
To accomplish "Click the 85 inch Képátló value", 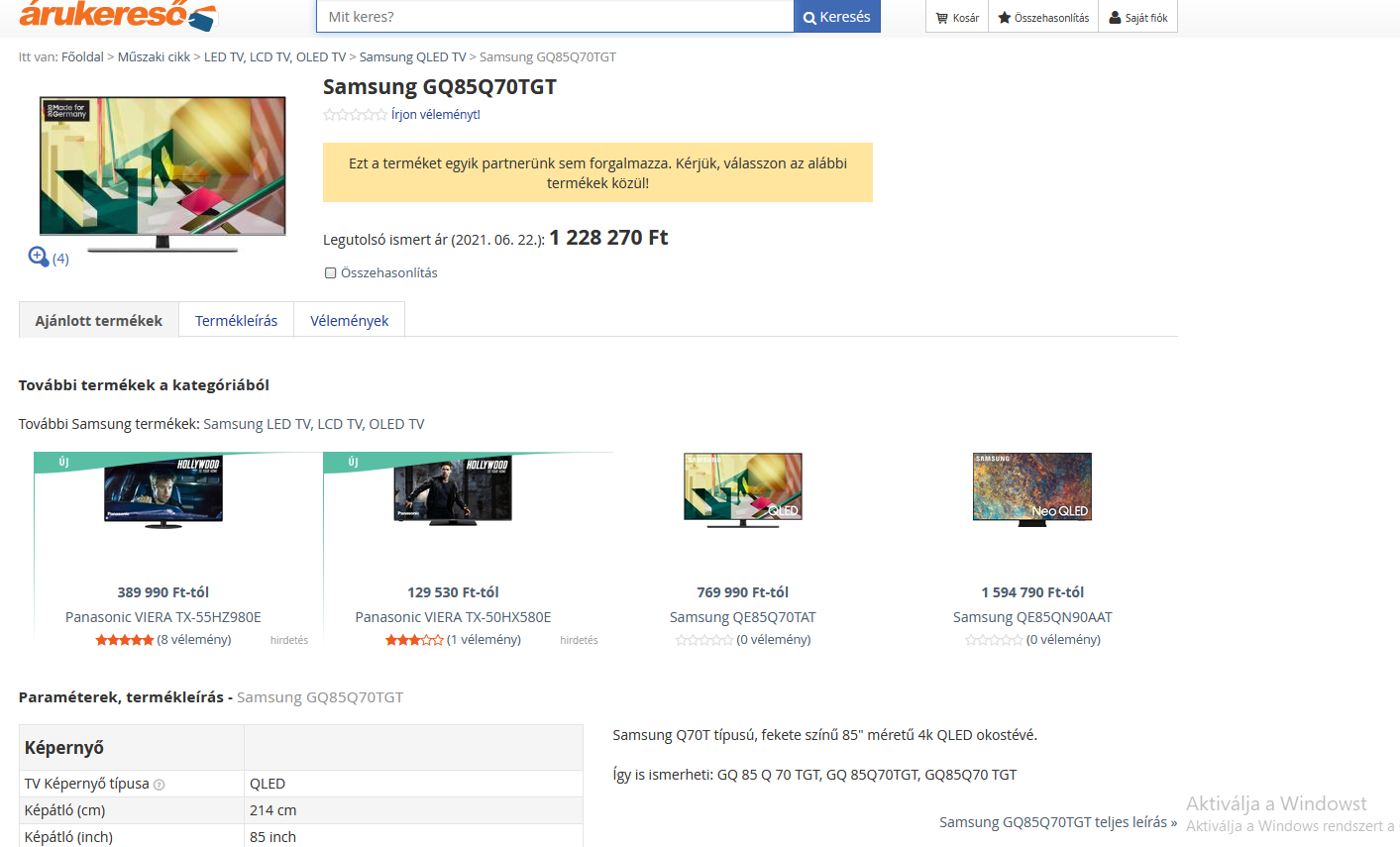I will 272,837.
